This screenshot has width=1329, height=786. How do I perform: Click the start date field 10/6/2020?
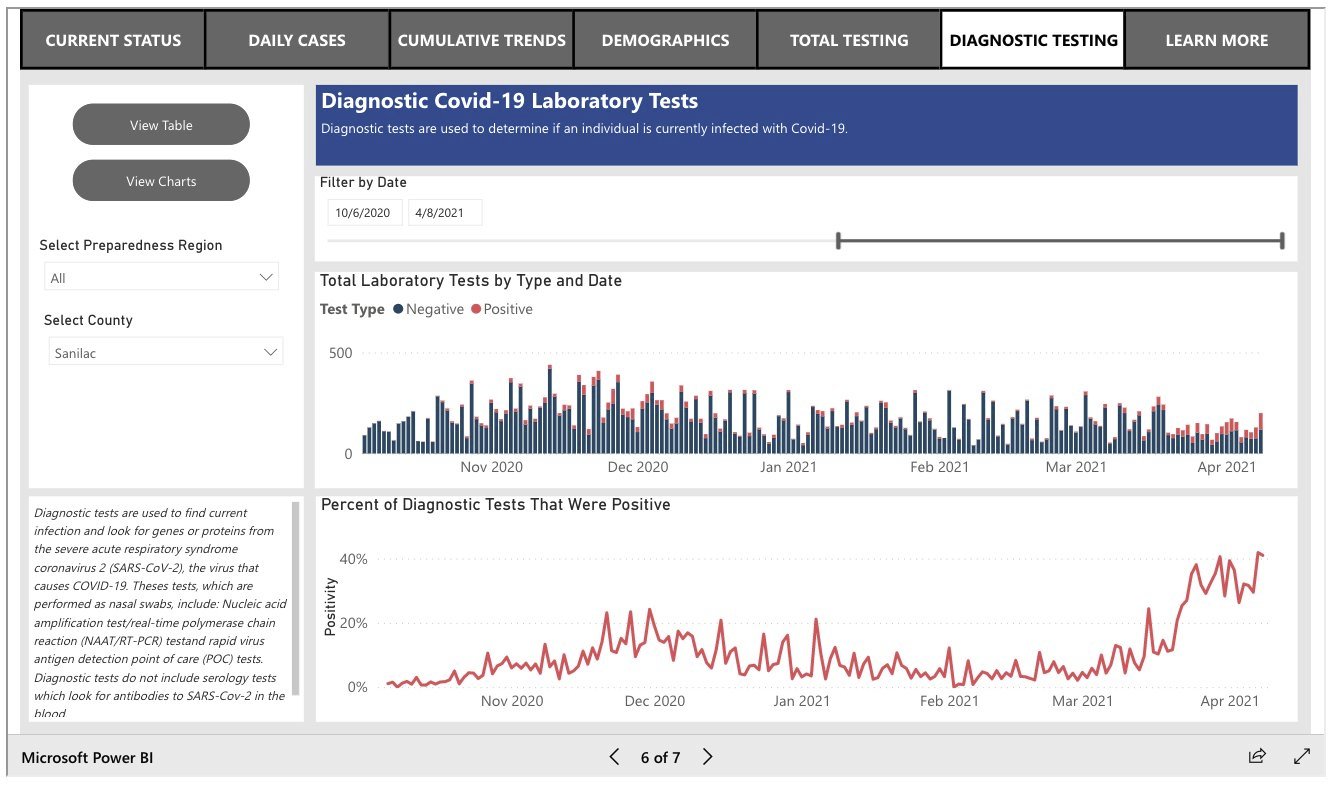(365, 213)
